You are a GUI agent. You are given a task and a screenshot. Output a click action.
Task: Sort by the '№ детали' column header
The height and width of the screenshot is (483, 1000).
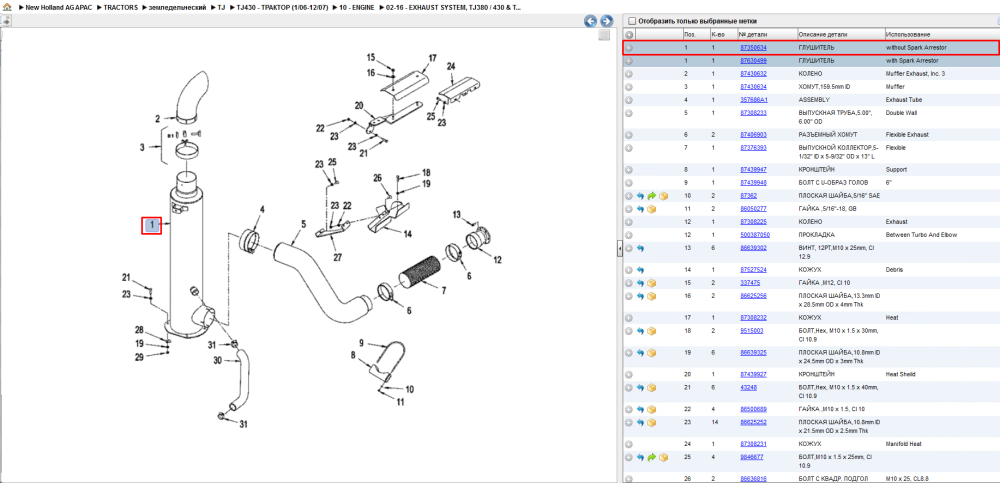click(754, 34)
